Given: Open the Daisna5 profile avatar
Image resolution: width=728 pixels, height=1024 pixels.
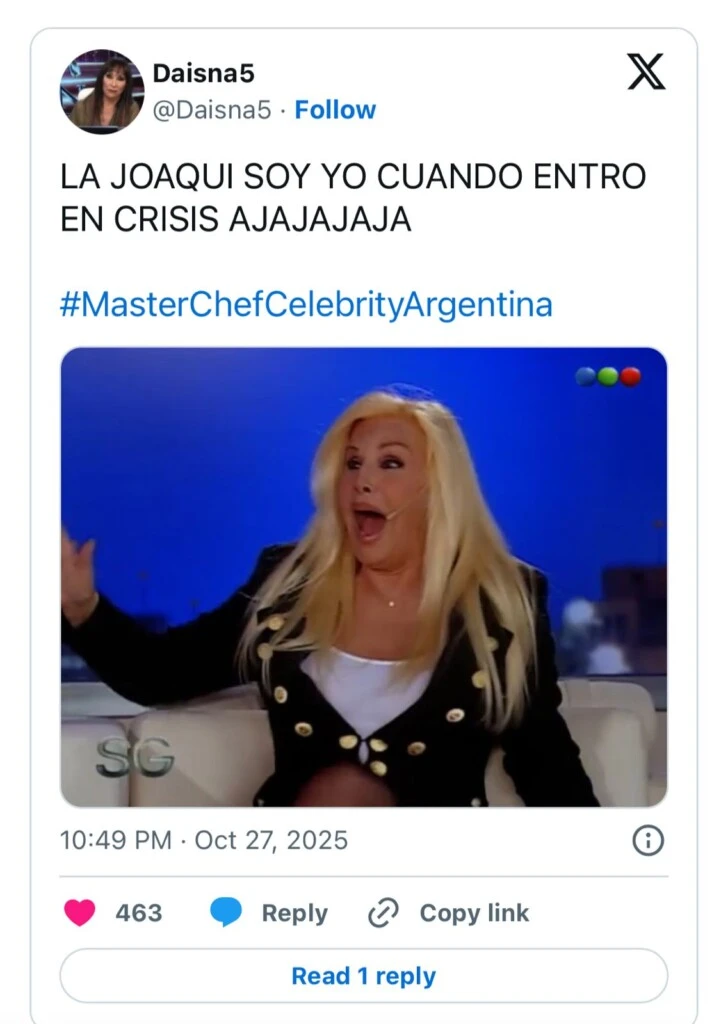Looking at the screenshot, I should 102,91.
